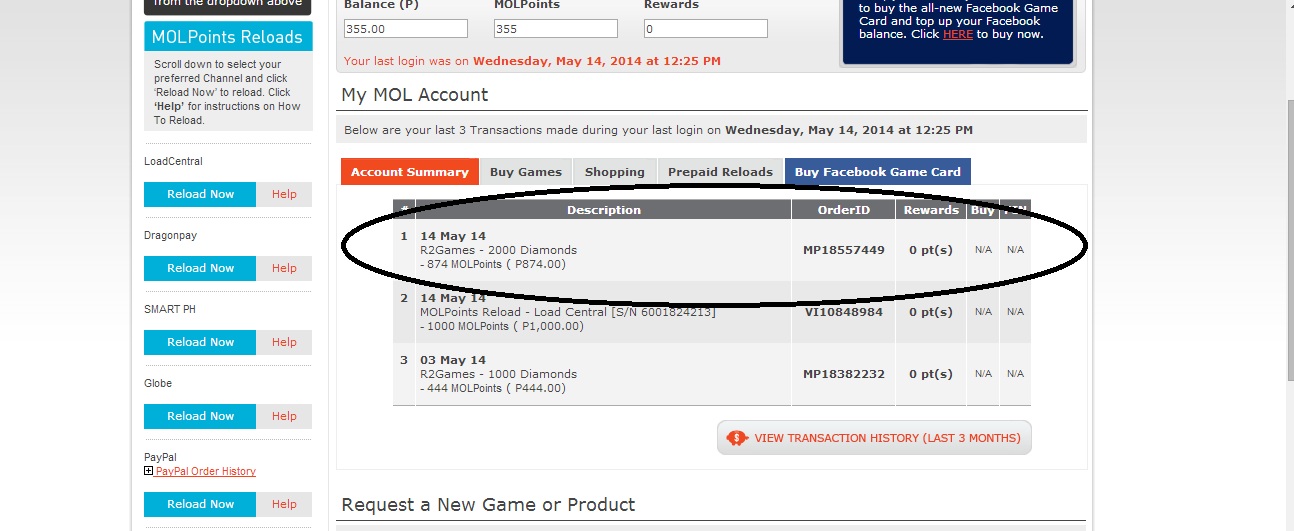Open the Buy Facebook Game Card tab

pos(878,172)
